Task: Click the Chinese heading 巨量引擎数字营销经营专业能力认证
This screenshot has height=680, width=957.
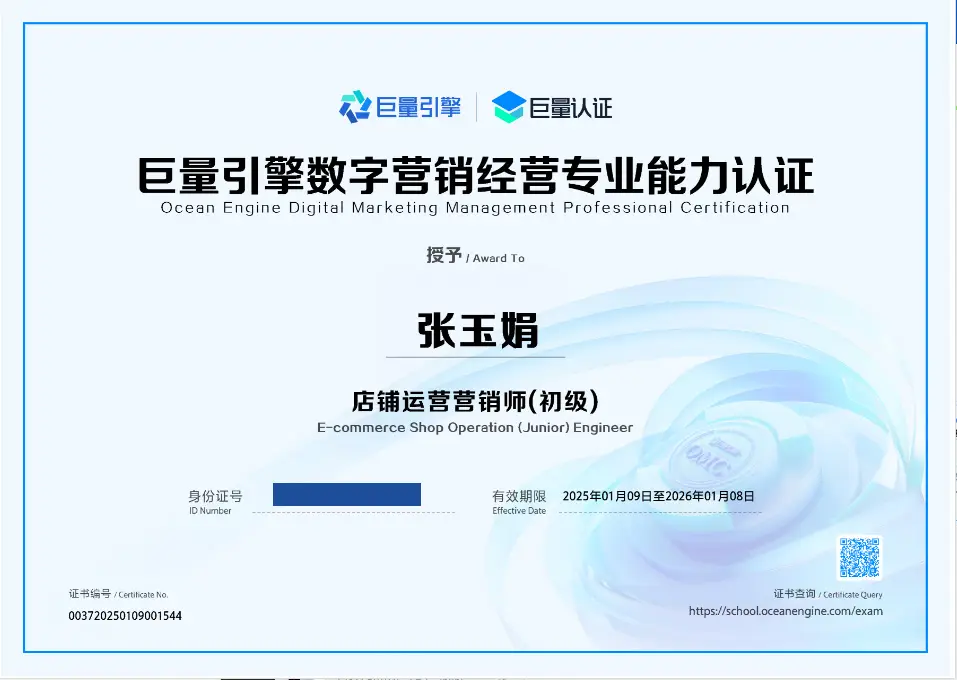Action: (475, 177)
